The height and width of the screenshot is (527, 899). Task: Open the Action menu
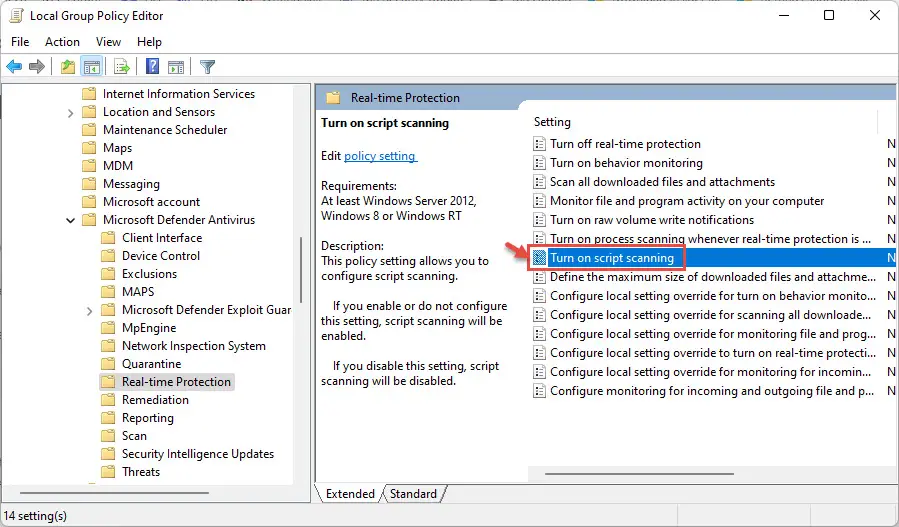62,42
